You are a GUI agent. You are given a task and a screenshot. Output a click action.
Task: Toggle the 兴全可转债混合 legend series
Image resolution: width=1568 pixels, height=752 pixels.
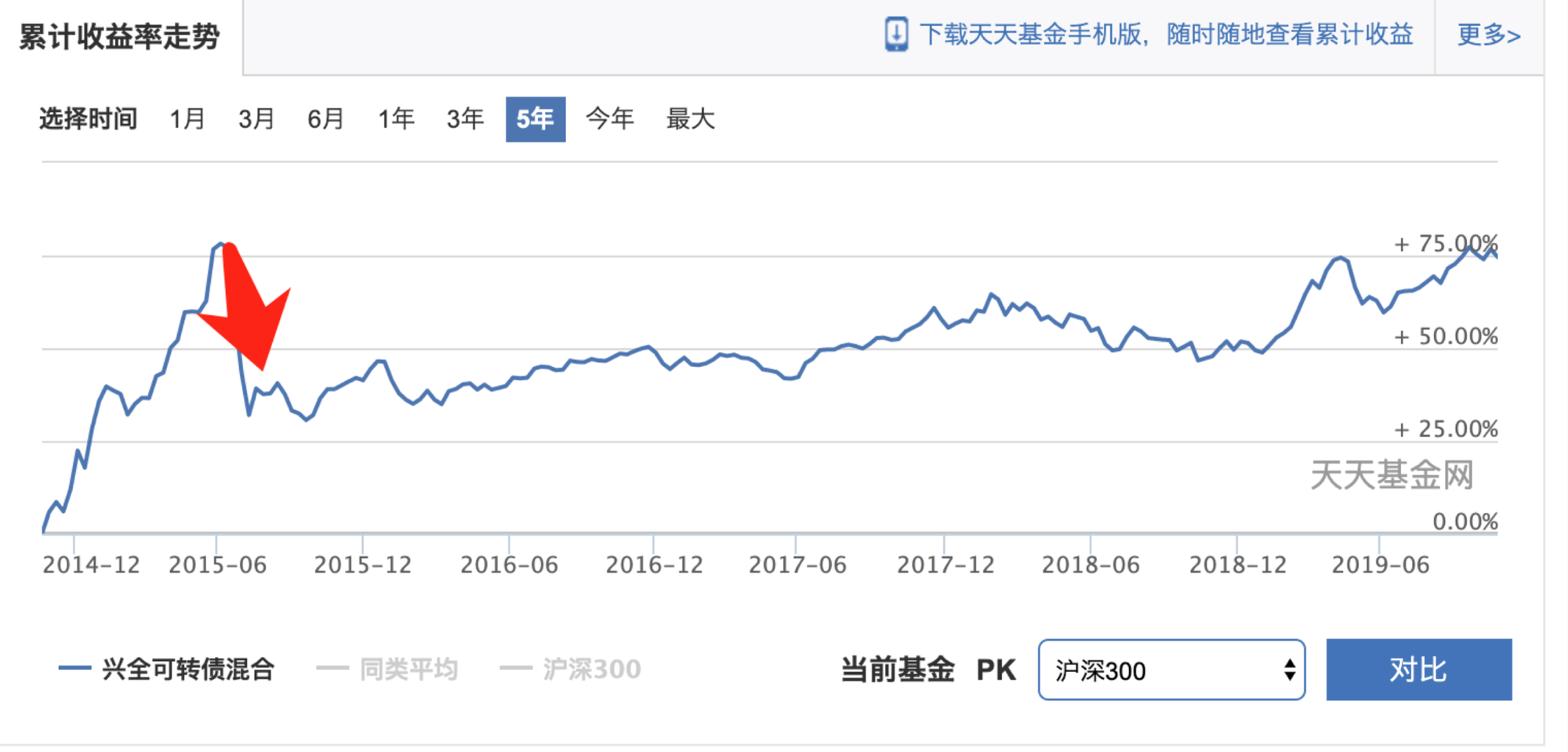pyautogui.click(x=167, y=669)
